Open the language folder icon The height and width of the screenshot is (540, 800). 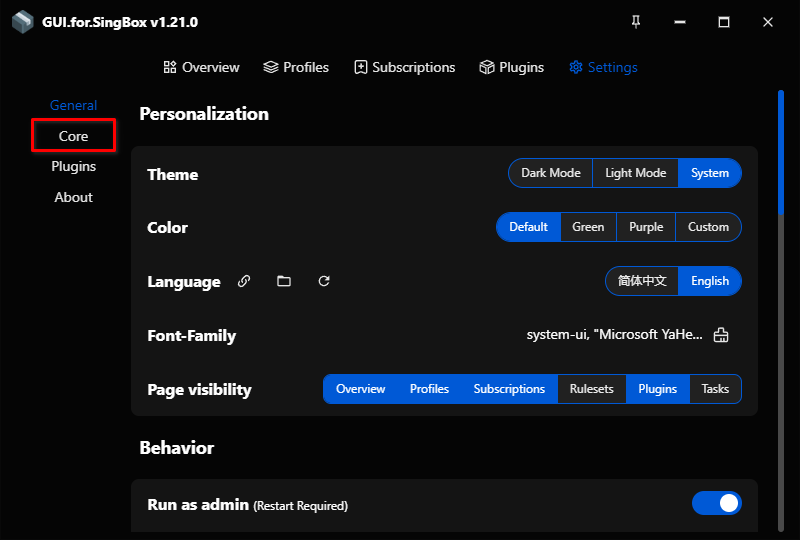tap(284, 282)
